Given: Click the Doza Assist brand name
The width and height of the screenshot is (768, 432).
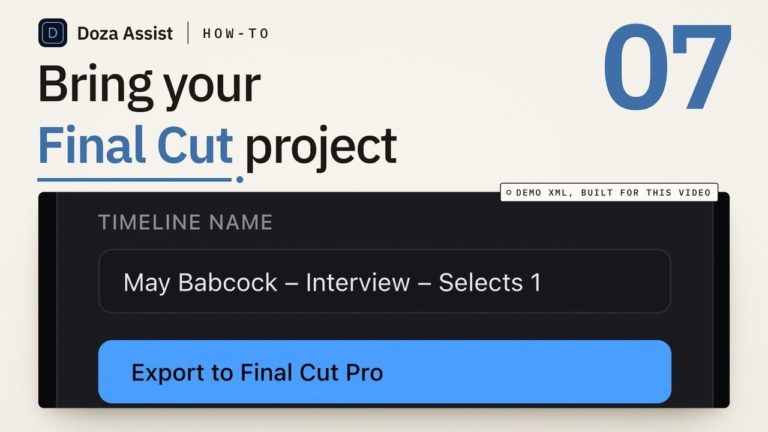Looking at the screenshot, I should pos(125,33).
